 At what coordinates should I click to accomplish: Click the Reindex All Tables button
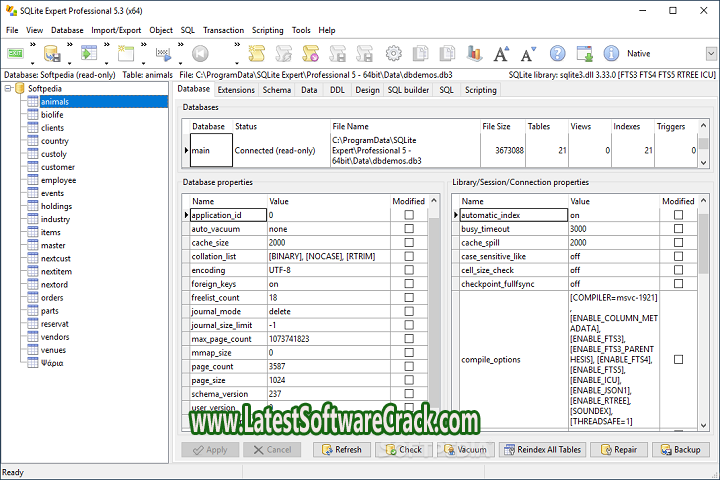(541, 450)
